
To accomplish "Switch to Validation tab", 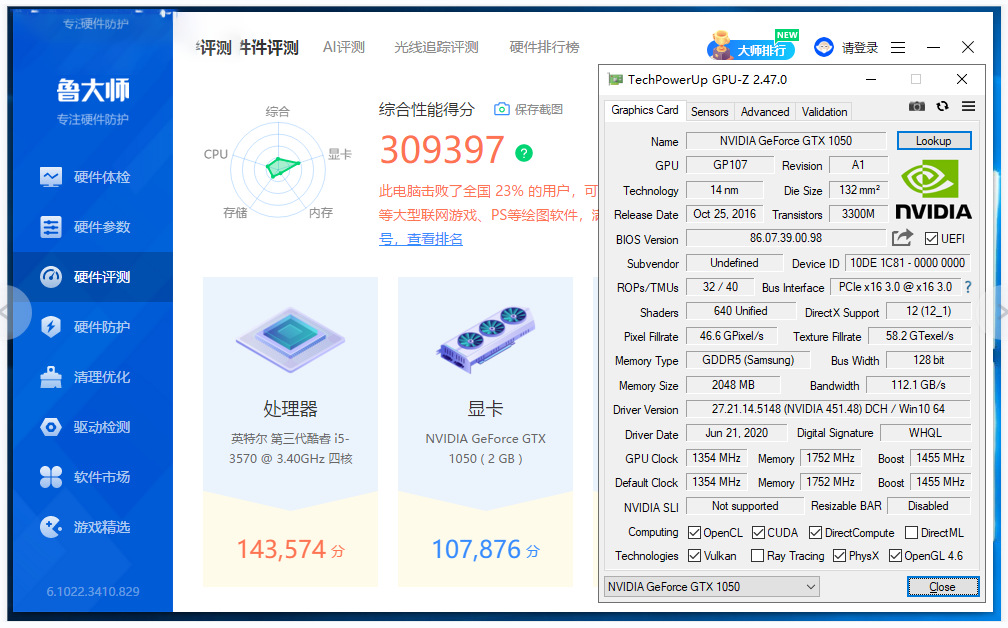I will [824, 112].
